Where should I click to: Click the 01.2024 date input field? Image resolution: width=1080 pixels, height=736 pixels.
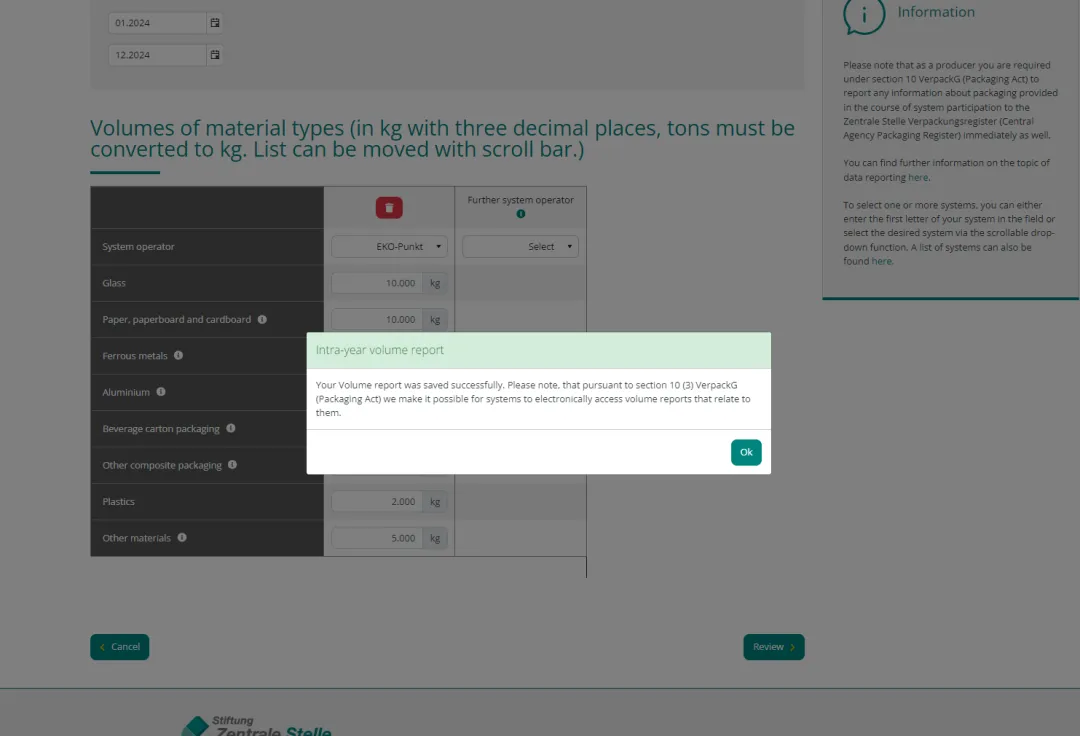157,22
